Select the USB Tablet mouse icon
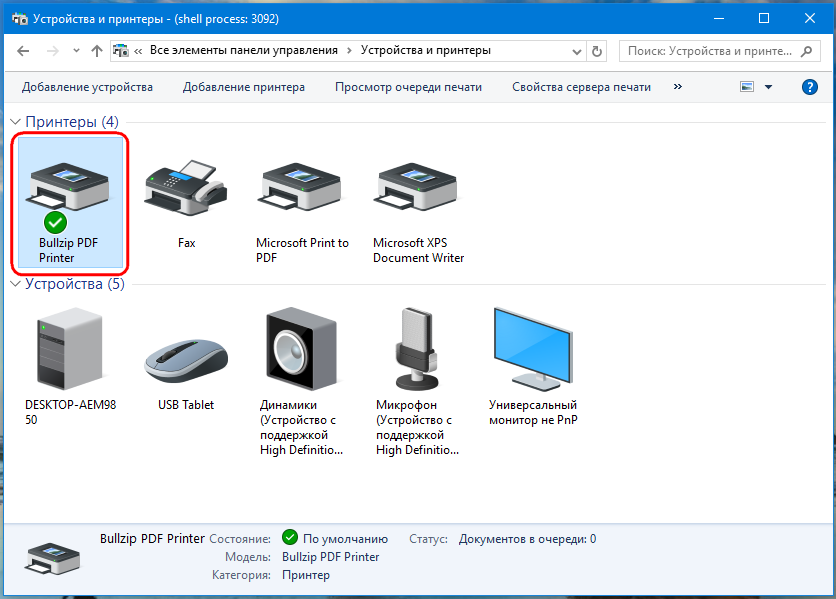This screenshot has width=836, height=599. click(186, 361)
